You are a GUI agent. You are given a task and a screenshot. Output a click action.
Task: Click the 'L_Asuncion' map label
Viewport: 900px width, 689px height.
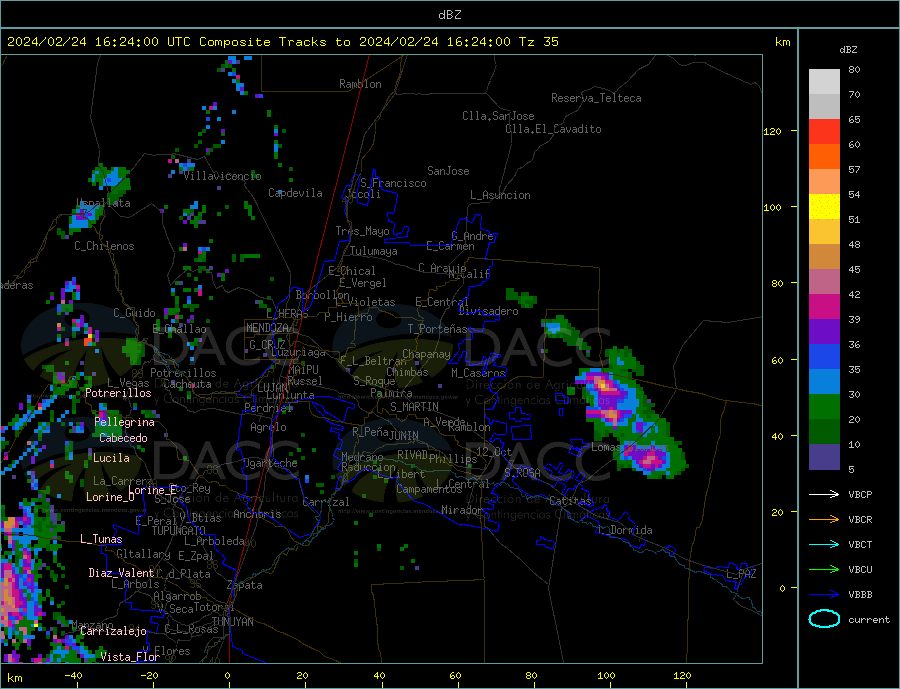[x=501, y=195]
